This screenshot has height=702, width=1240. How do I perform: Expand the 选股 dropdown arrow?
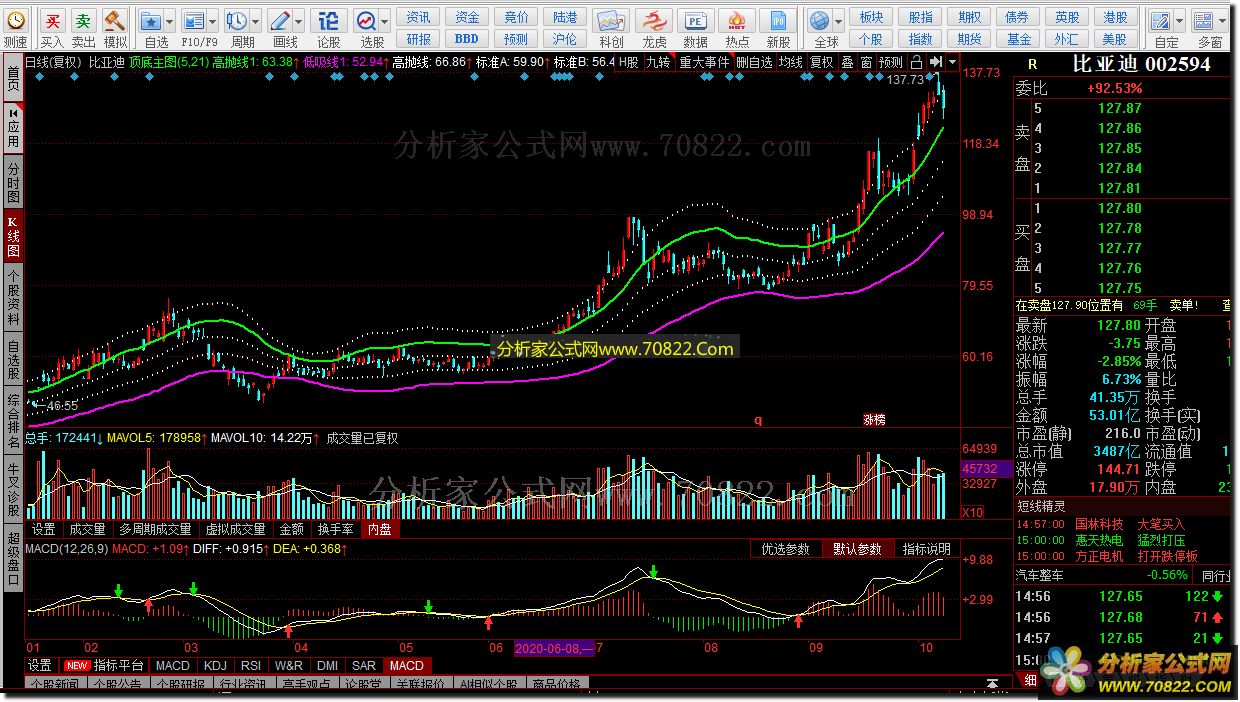coord(384,20)
